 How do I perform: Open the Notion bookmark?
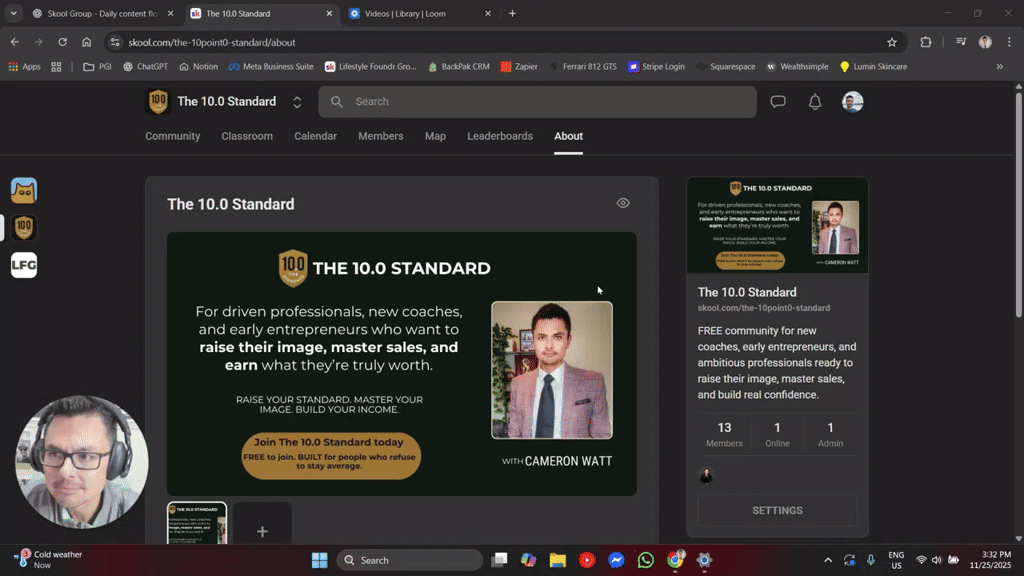tap(199, 67)
